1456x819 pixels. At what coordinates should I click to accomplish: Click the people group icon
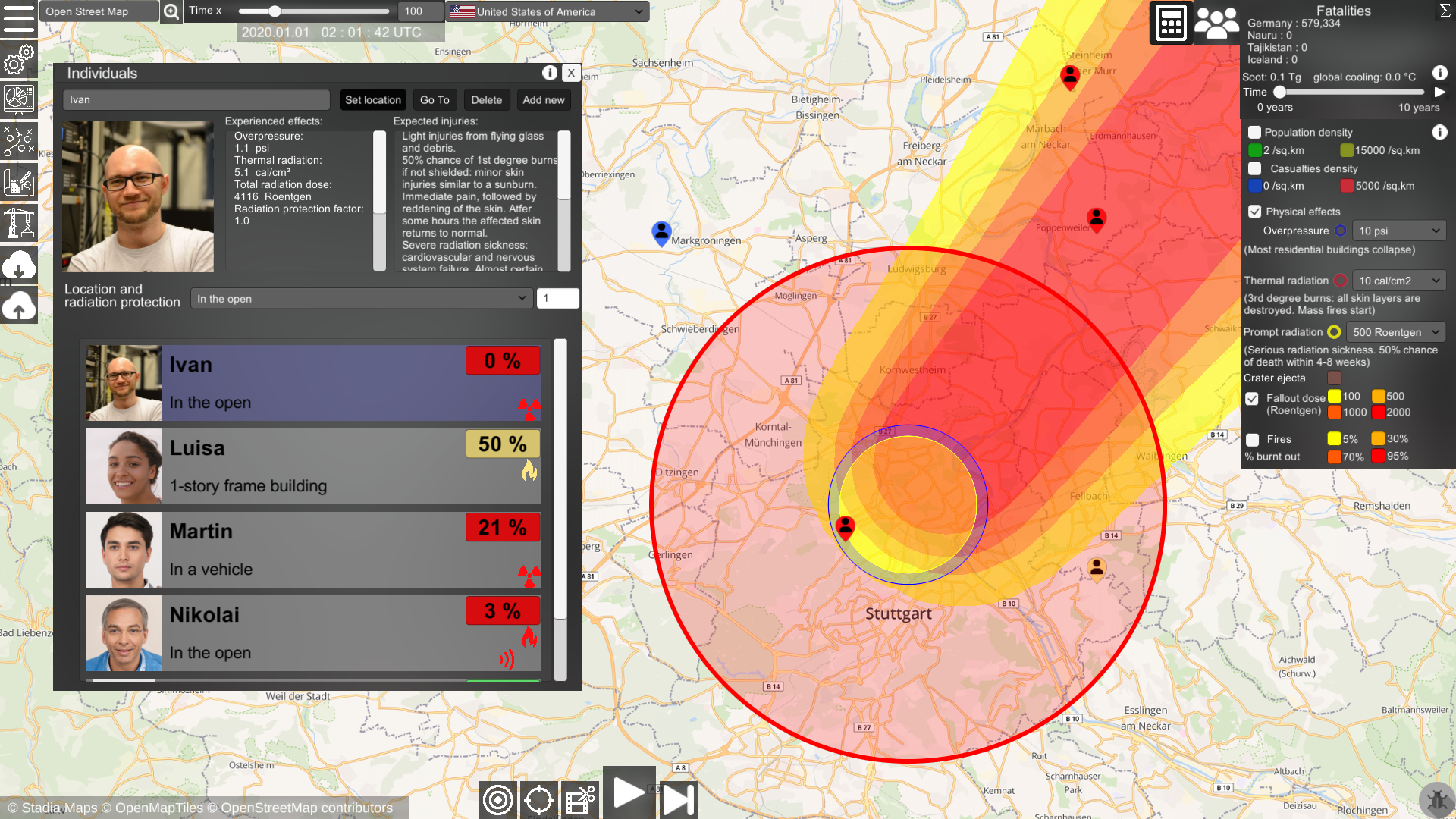(1216, 23)
